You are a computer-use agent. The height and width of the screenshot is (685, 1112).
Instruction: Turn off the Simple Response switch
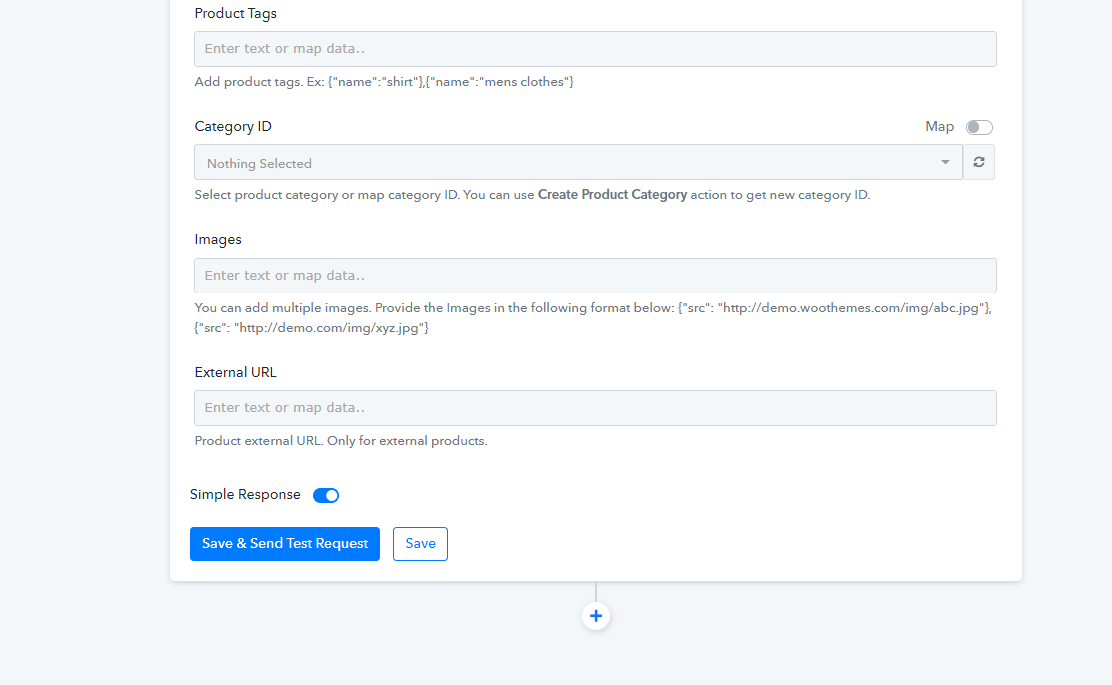[x=326, y=495]
